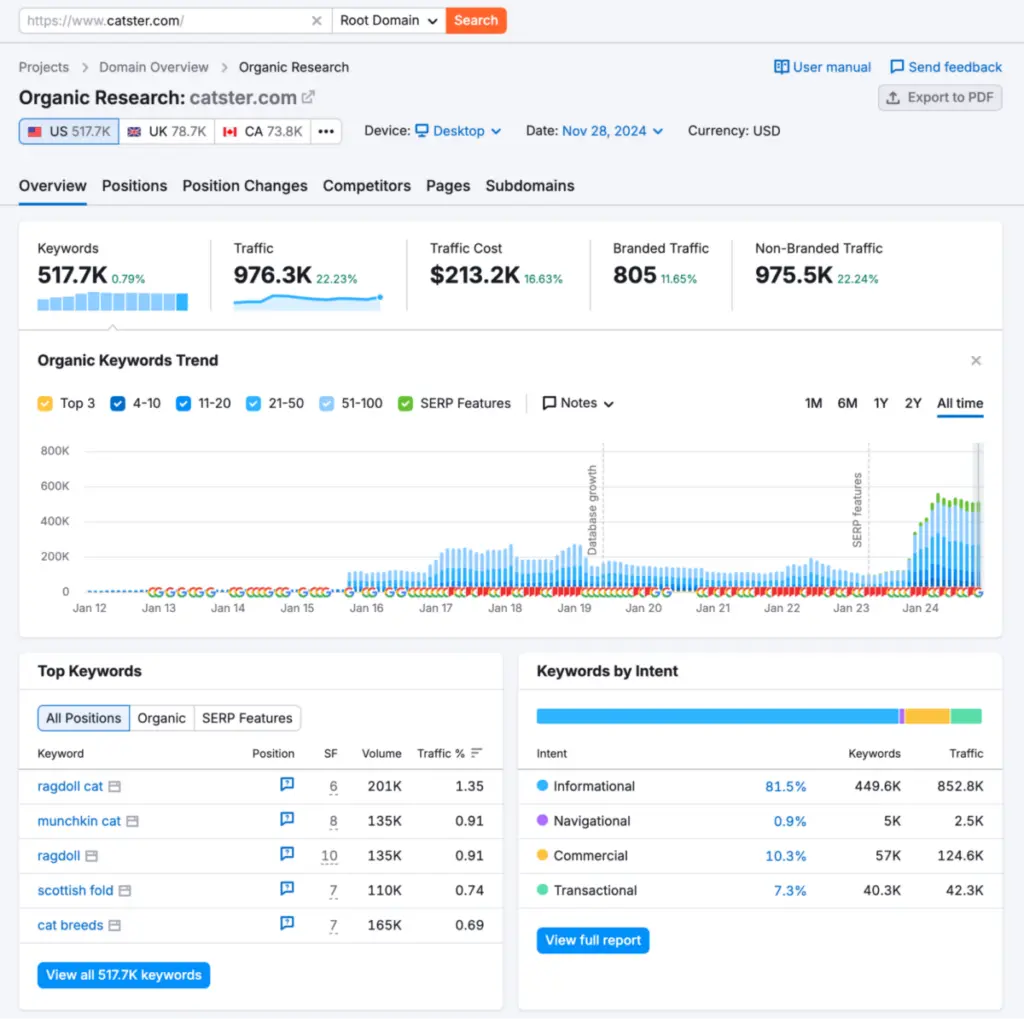Switch to the Position Changes tab
The width and height of the screenshot is (1024, 1019).
point(245,186)
